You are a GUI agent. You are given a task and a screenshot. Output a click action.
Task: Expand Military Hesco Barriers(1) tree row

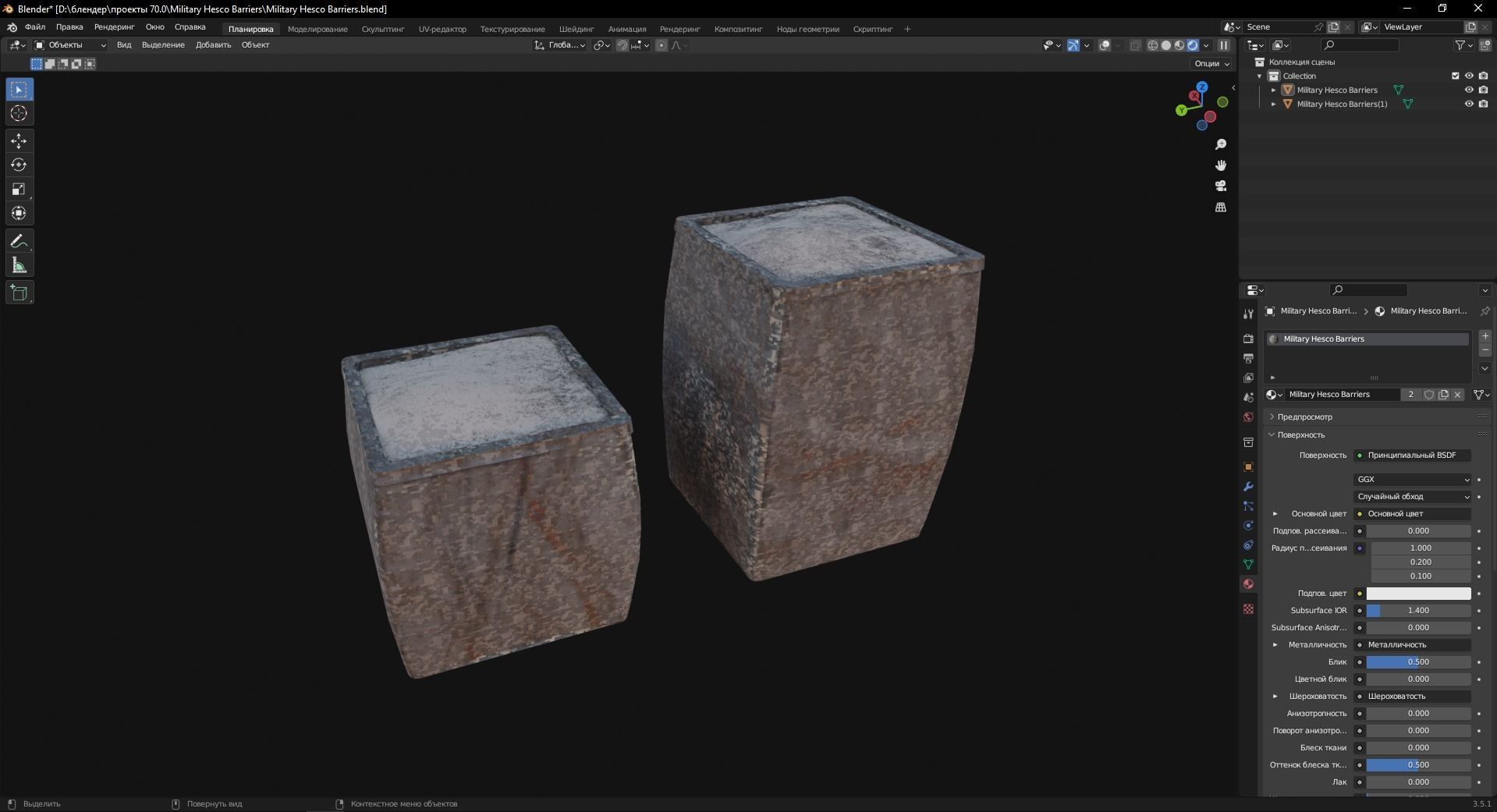[1274, 104]
